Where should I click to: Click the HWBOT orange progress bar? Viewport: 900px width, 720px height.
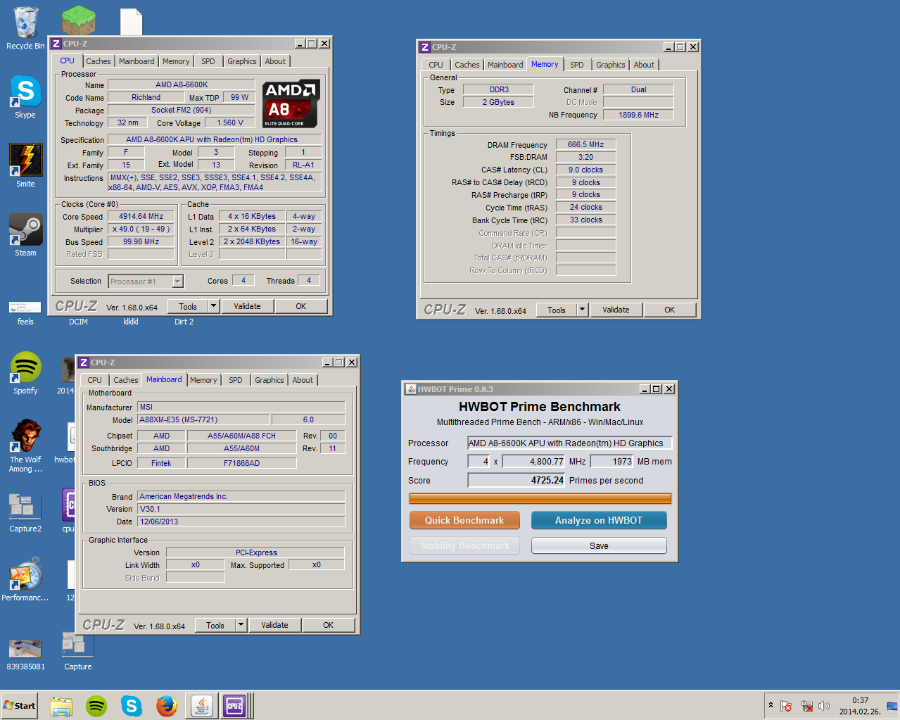tap(540, 498)
